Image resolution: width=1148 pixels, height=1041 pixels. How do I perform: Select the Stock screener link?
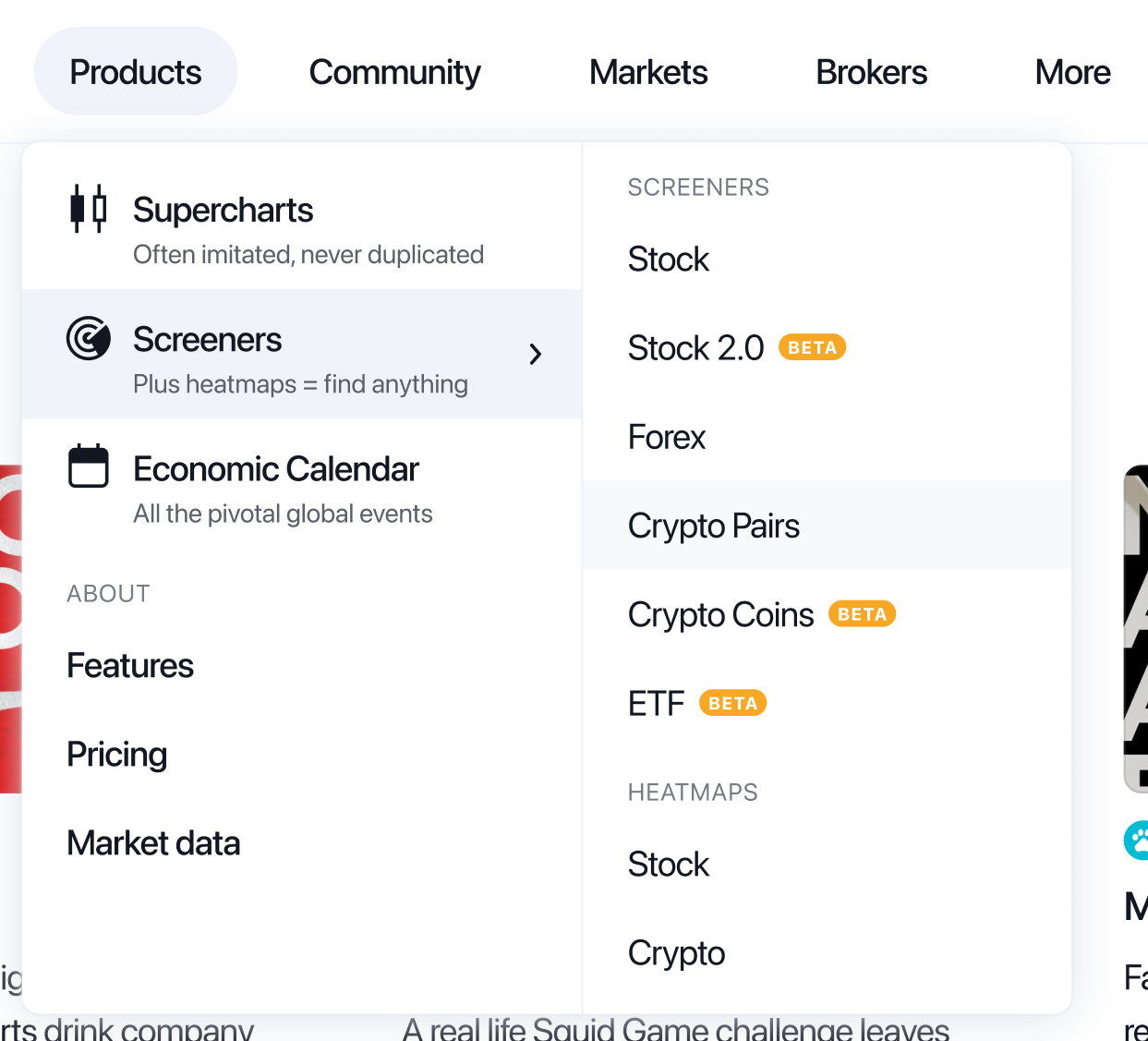point(669,260)
